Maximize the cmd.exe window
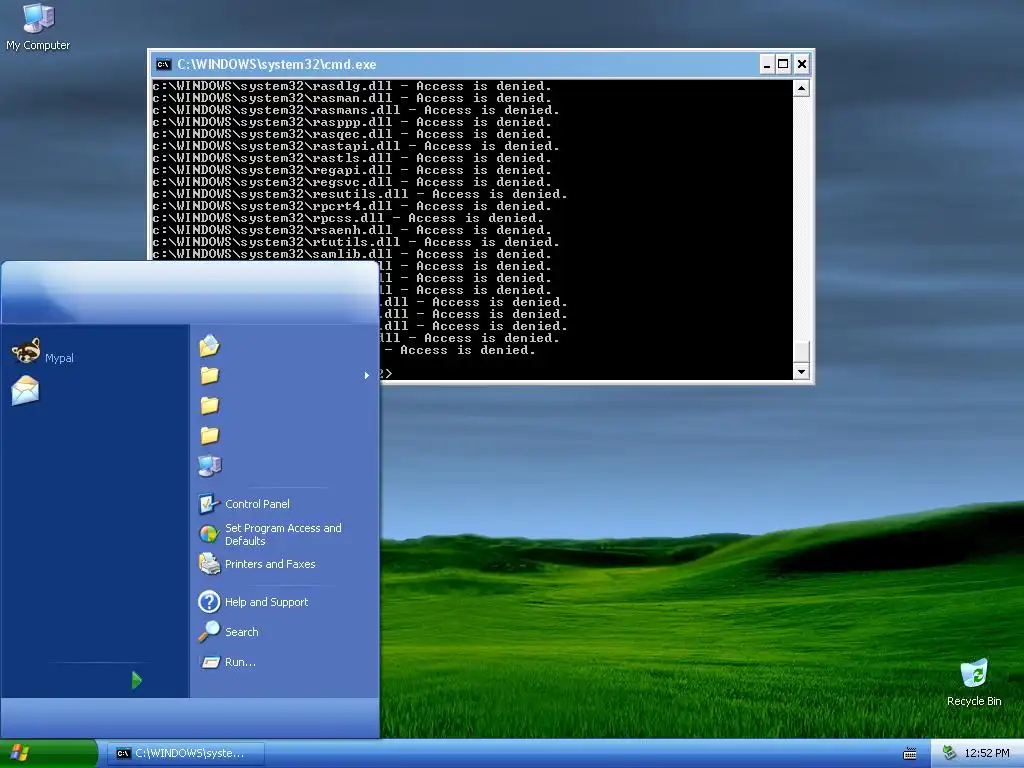The image size is (1024, 768). [x=783, y=64]
